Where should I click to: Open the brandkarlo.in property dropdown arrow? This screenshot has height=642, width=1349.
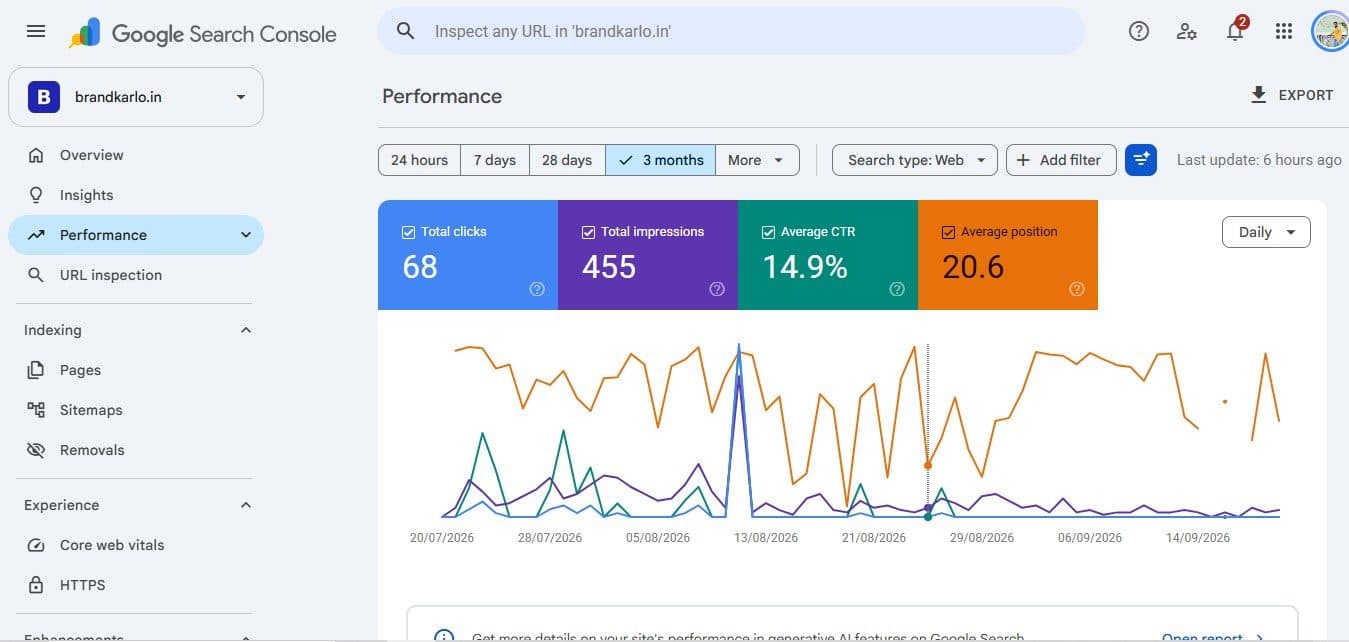tap(240, 97)
